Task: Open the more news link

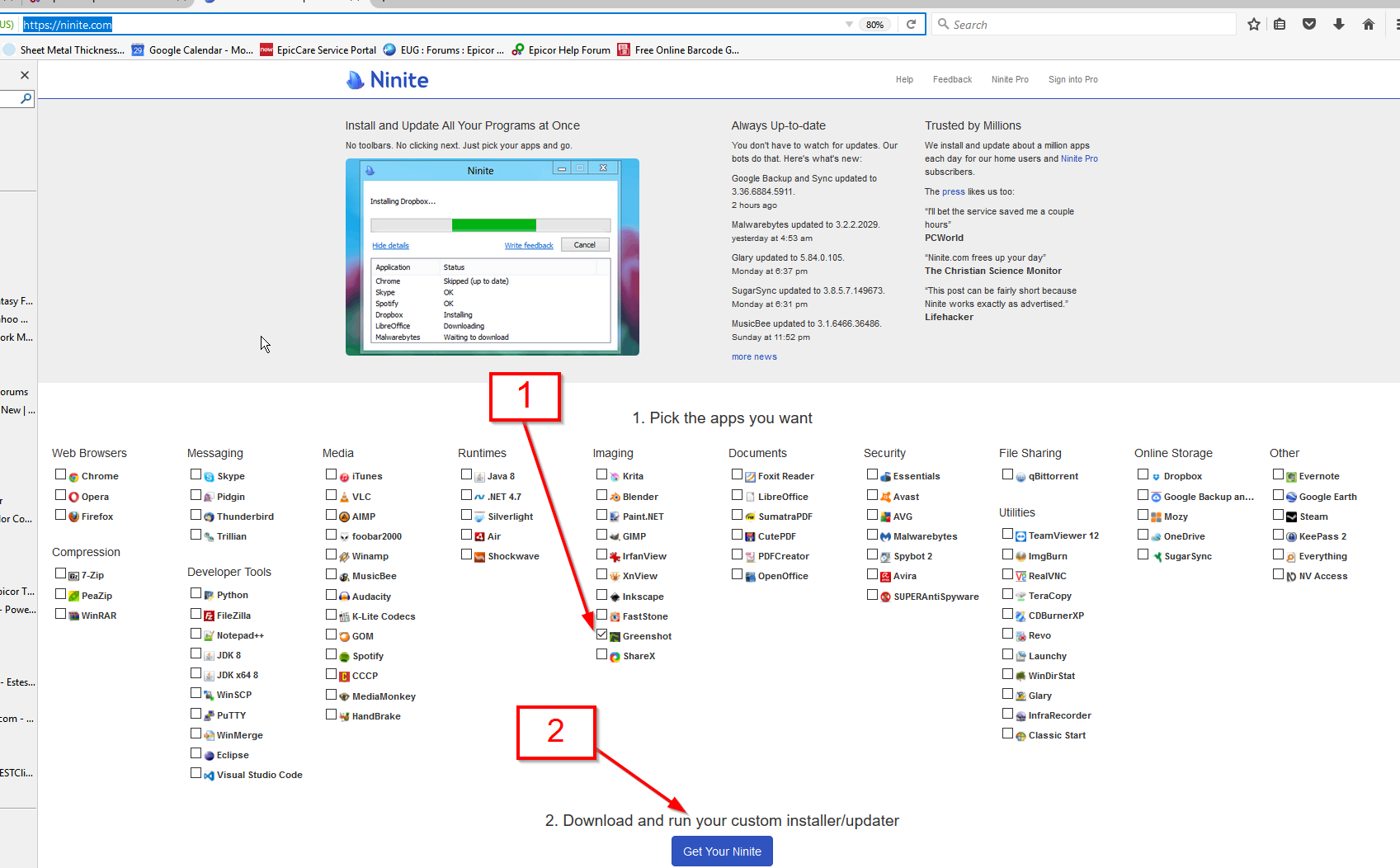Action: click(x=754, y=357)
